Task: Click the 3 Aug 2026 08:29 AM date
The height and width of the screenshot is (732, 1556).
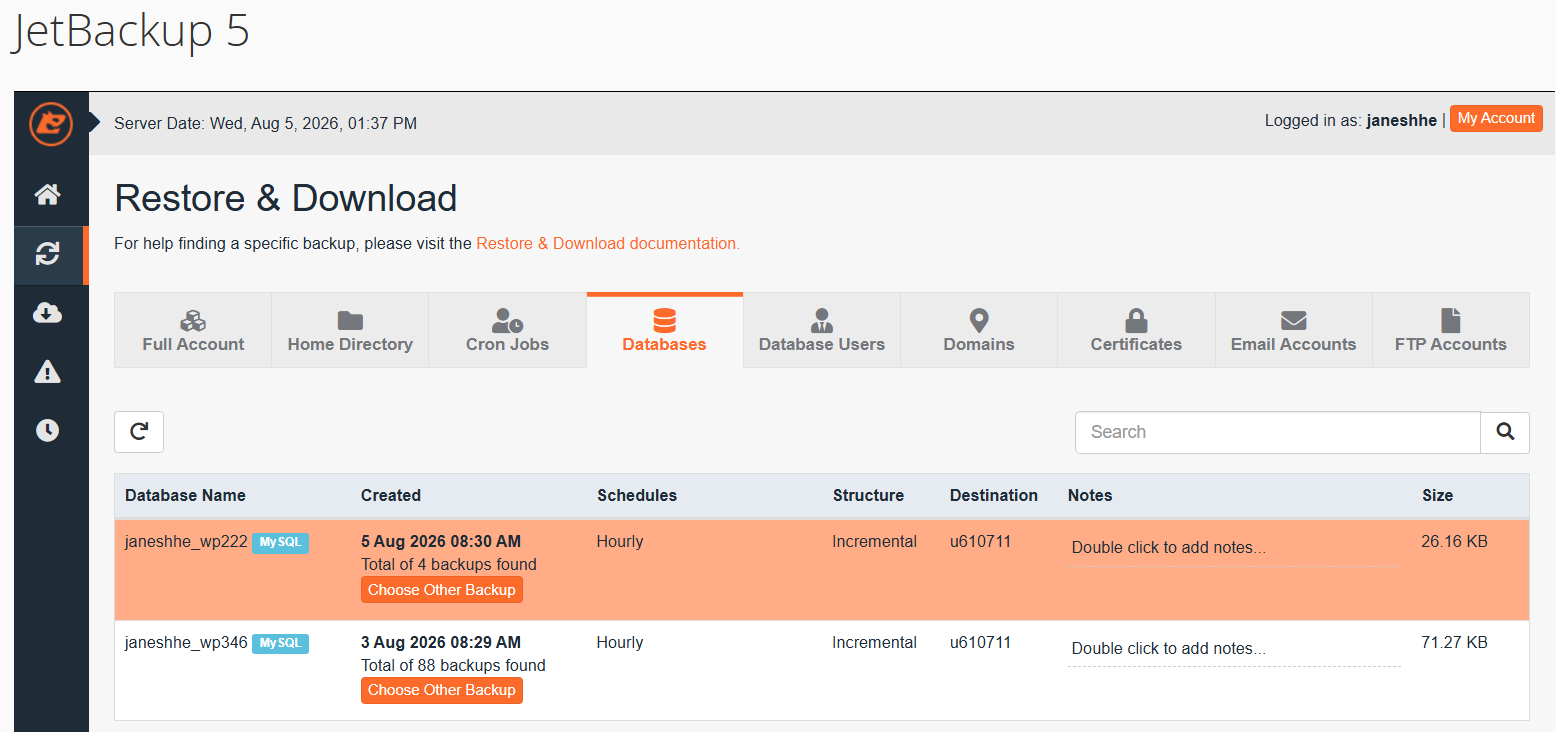Action: click(441, 643)
